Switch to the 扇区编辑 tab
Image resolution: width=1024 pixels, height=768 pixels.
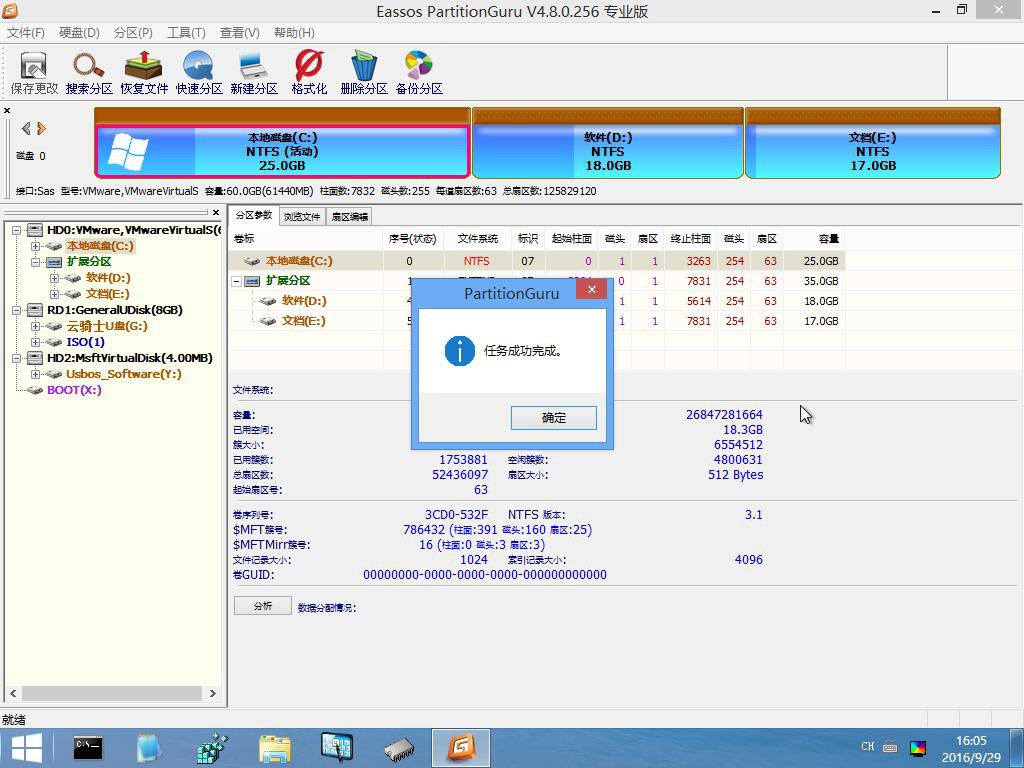(349, 216)
